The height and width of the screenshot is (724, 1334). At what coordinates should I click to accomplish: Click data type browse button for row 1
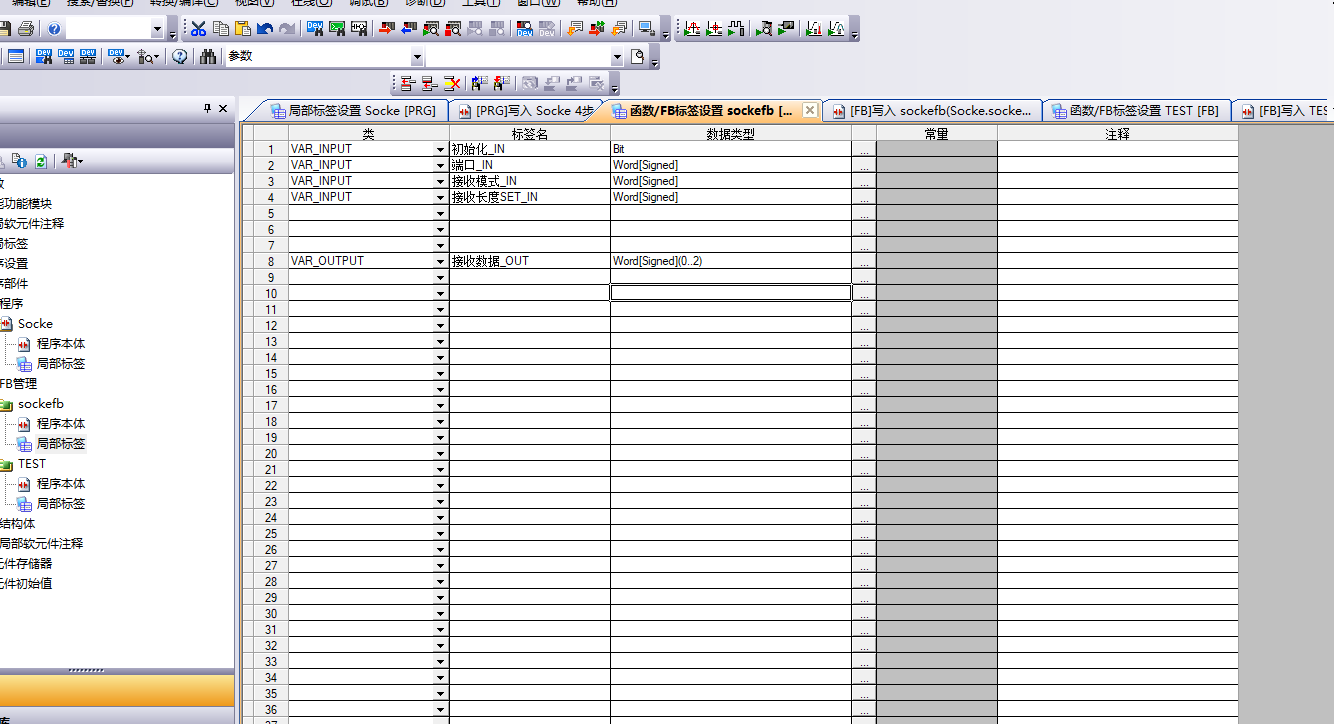(864, 149)
